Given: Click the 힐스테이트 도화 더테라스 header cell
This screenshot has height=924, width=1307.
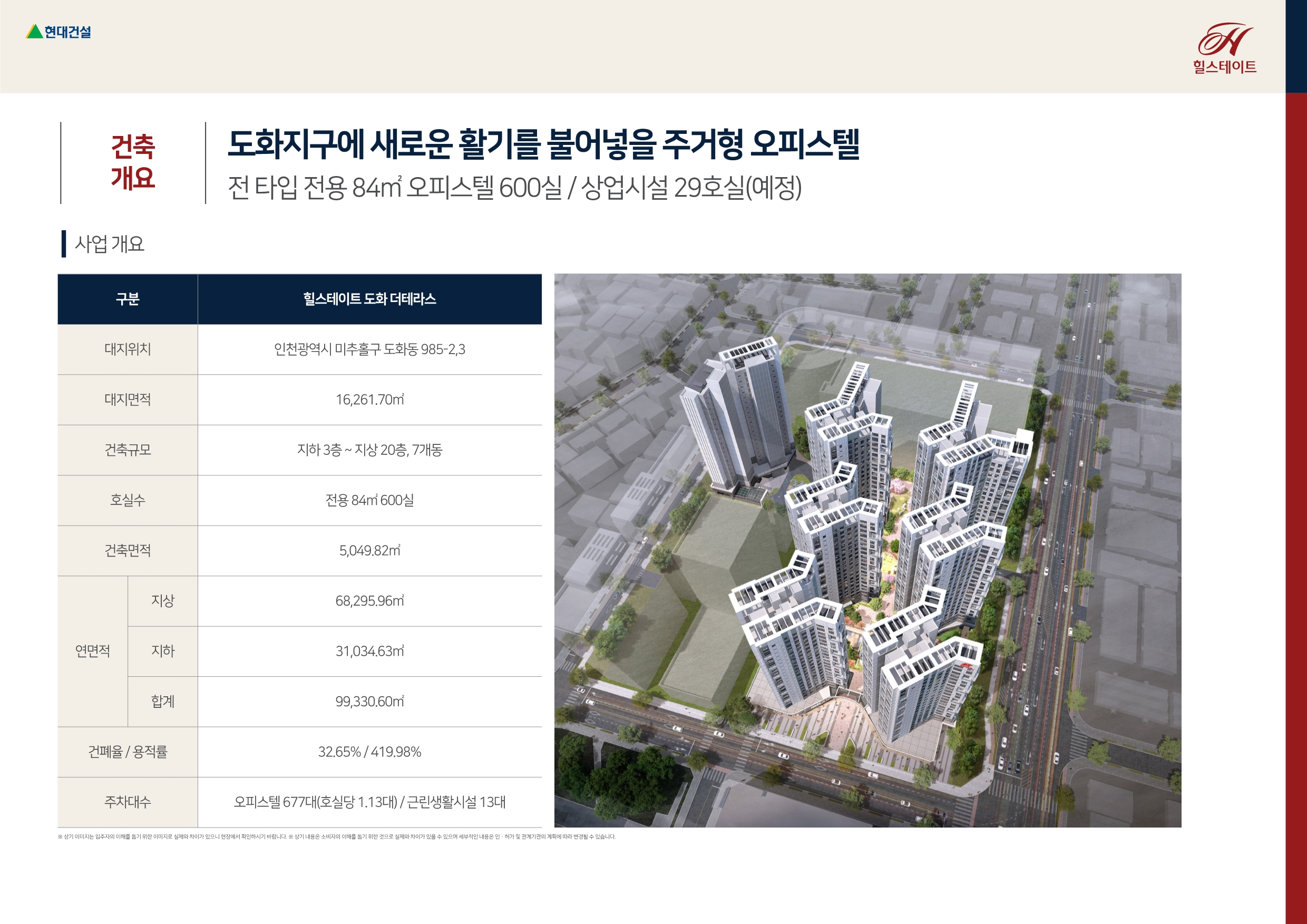Looking at the screenshot, I should (x=369, y=299).
